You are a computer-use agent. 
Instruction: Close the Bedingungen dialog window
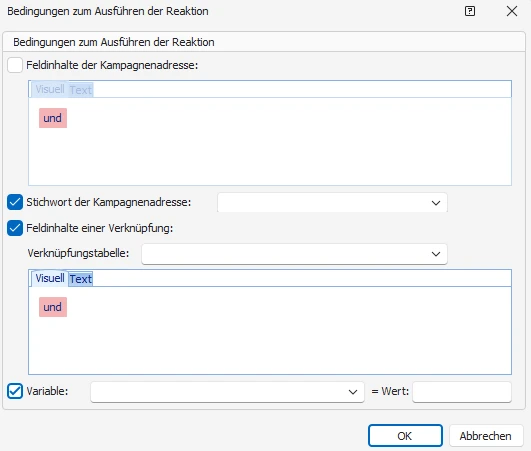(x=512, y=11)
